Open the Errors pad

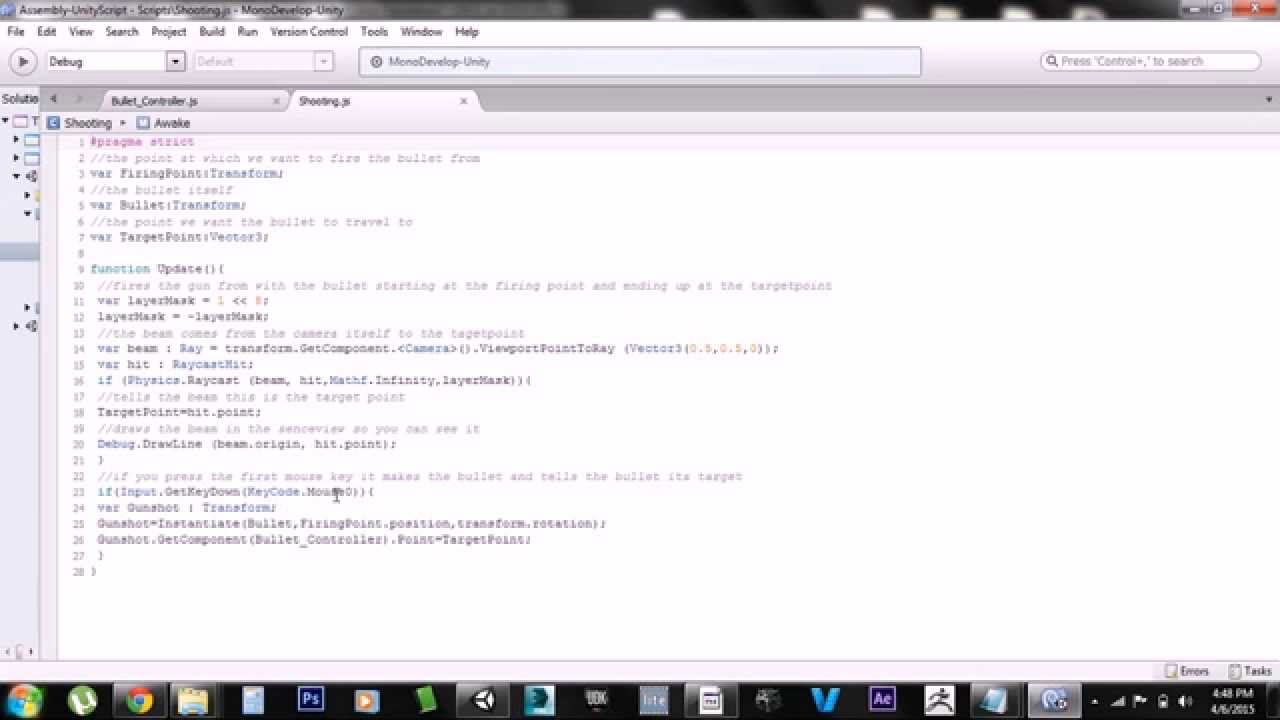[1187, 671]
